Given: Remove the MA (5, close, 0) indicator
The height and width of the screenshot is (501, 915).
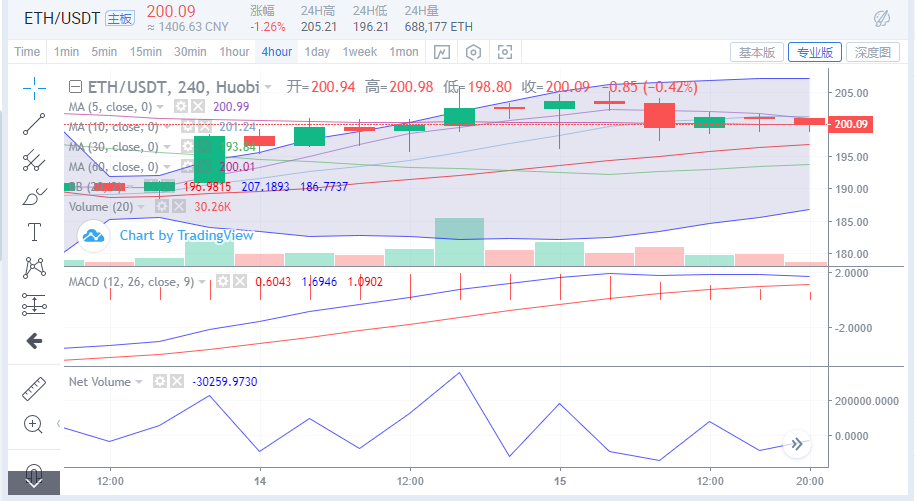Looking at the screenshot, I should point(198,107).
